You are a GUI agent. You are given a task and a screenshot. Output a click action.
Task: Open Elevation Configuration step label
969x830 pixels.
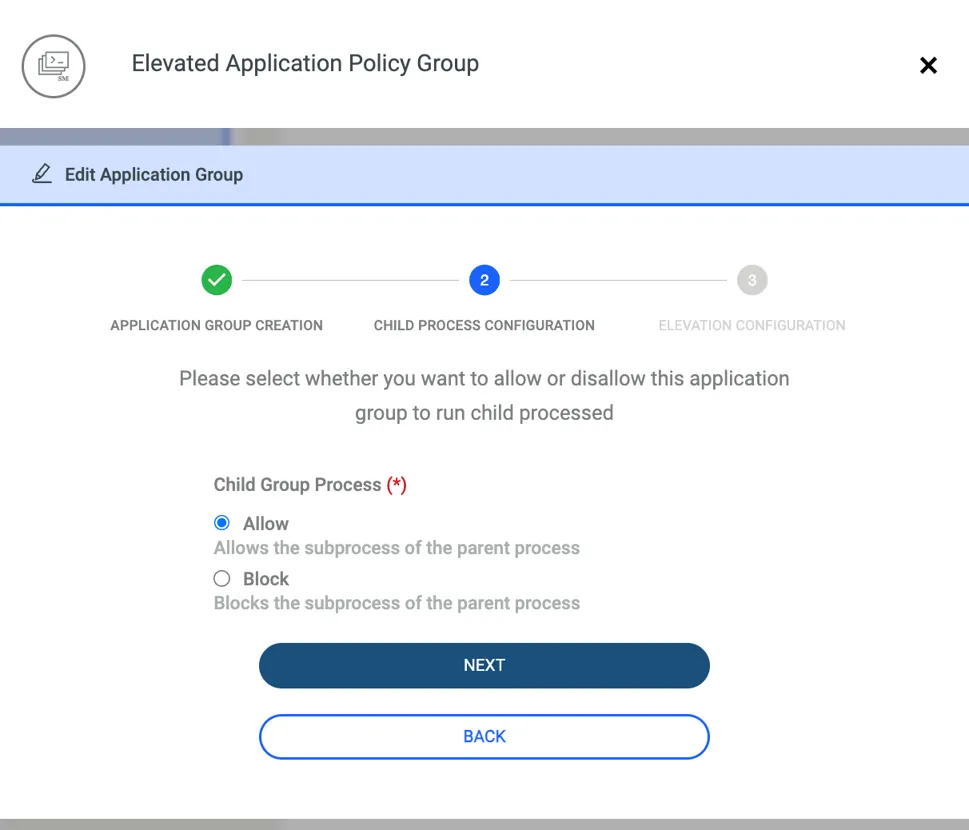pyautogui.click(x=752, y=325)
